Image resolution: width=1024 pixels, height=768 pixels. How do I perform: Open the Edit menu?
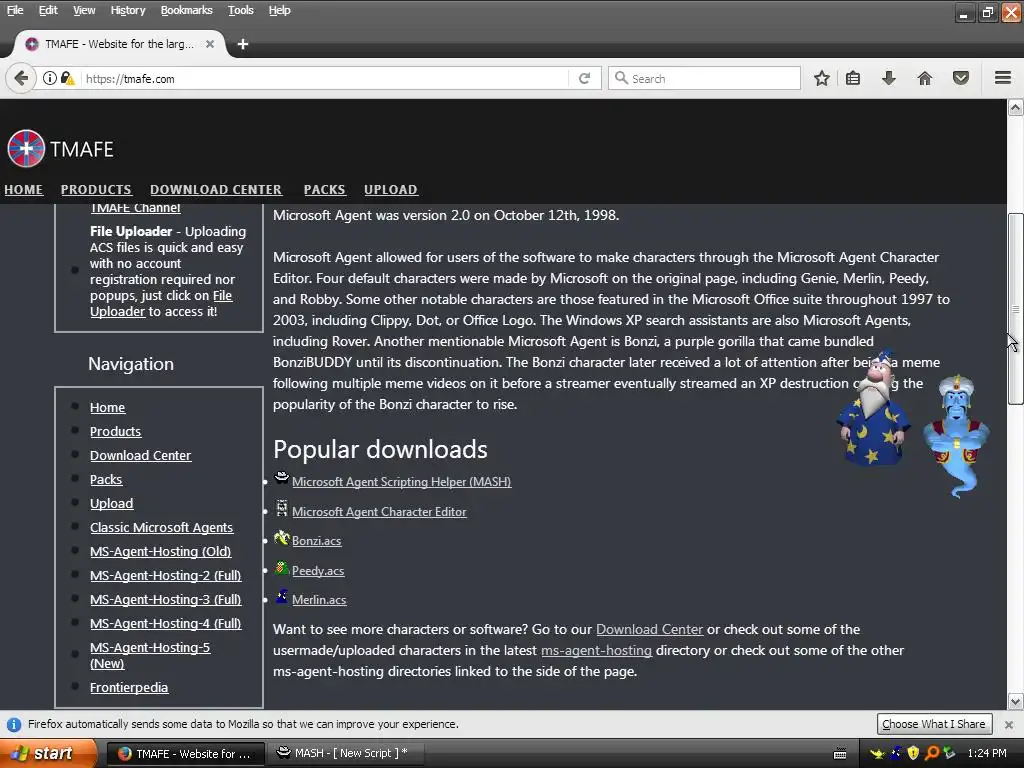tap(48, 10)
